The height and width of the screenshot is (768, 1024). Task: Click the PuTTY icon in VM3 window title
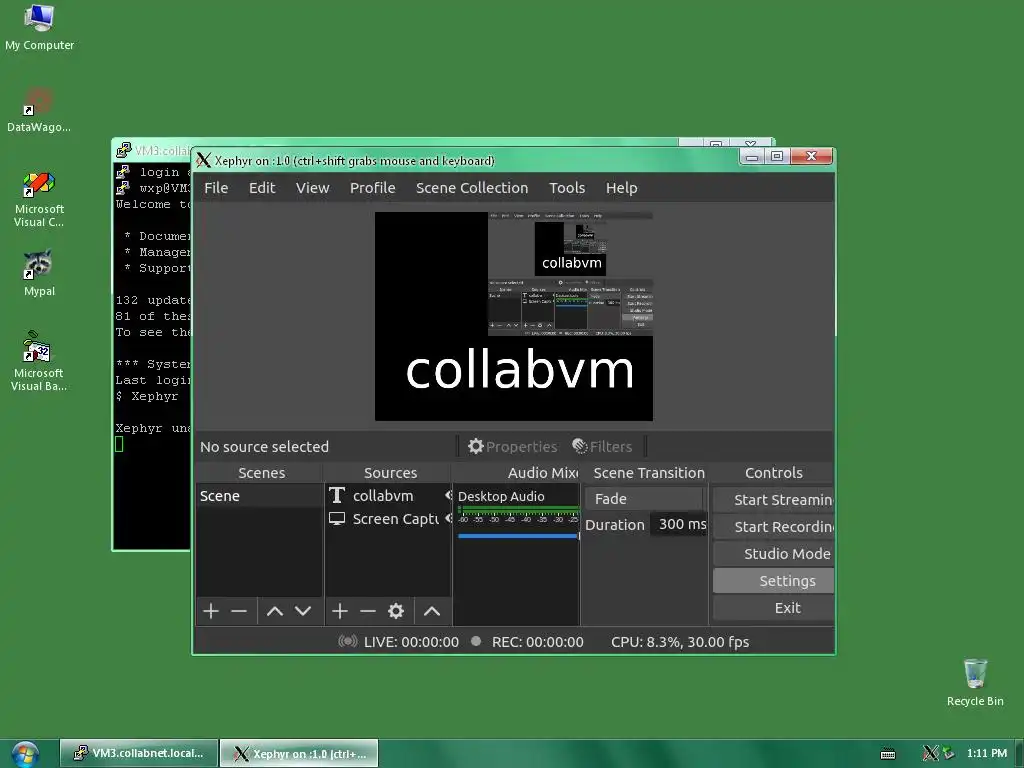coord(123,150)
